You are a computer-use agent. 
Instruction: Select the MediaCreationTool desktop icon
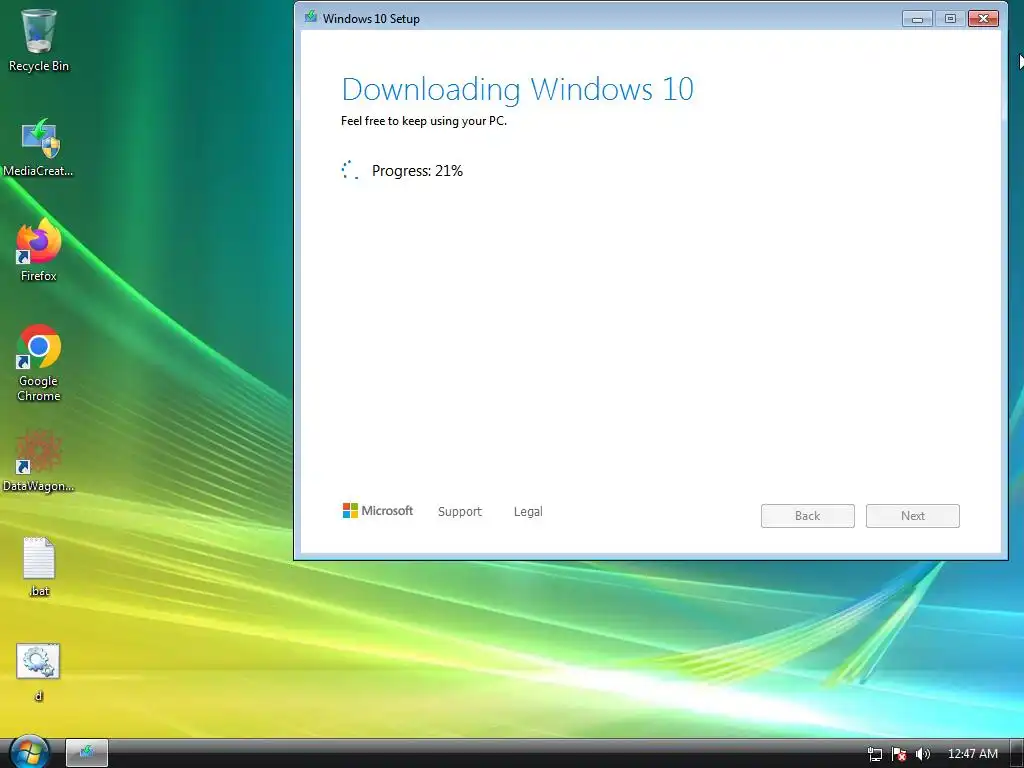[x=39, y=148]
